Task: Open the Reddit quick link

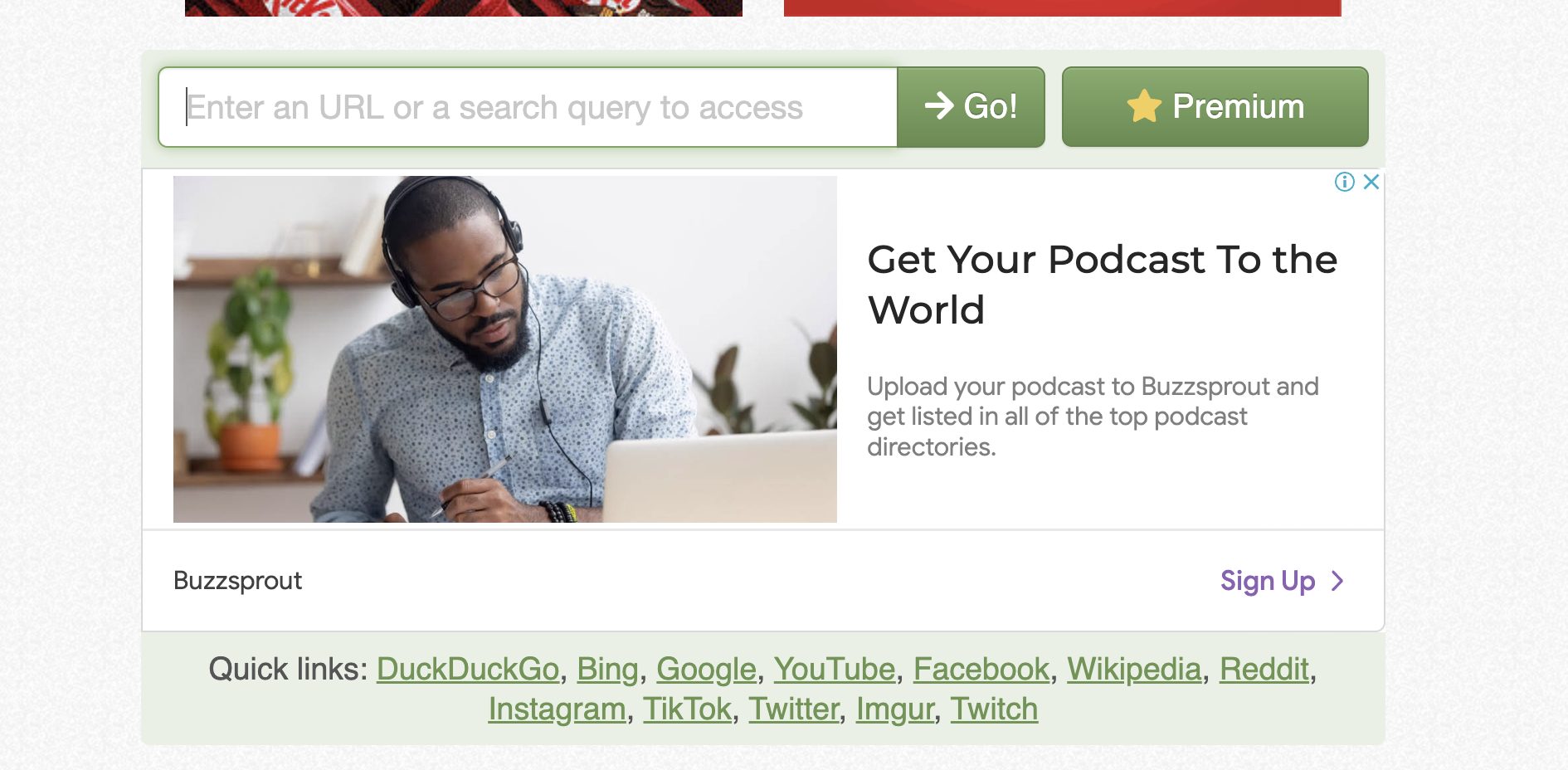Action: [1264, 669]
